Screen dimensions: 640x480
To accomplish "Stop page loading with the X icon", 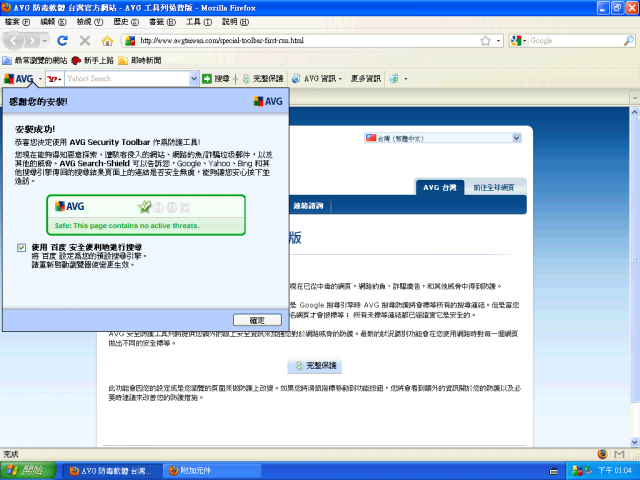I will click(x=85, y=40).
